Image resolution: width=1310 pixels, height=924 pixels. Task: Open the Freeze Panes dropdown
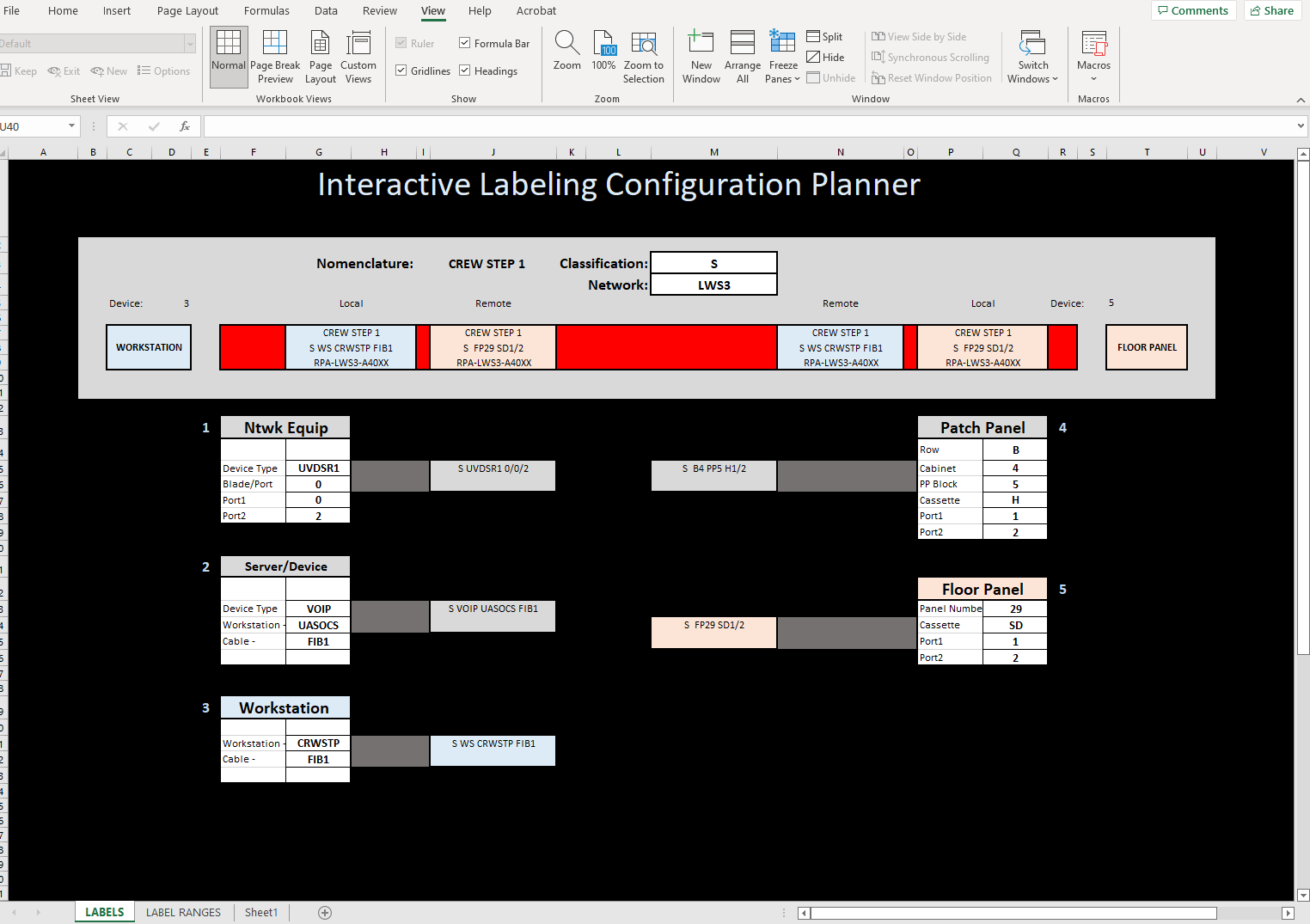coord(782,57)
